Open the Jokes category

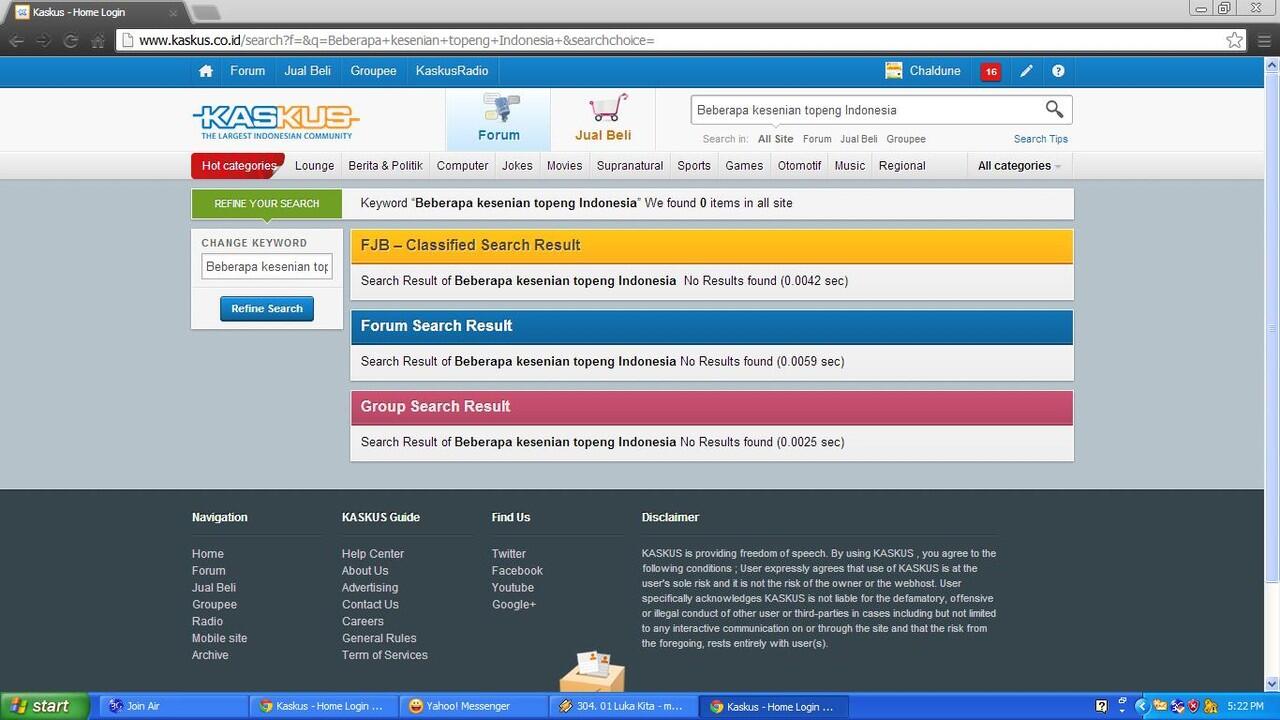click(x=517, y=166)
